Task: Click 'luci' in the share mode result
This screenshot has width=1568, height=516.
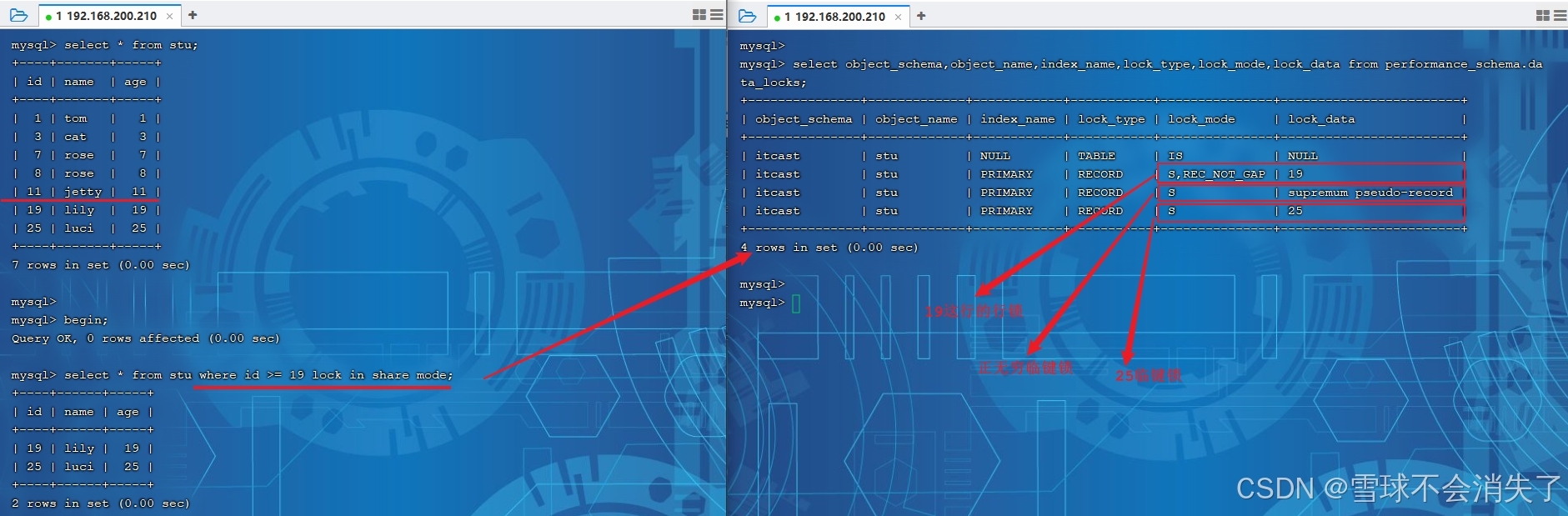Action: point(79,467)
